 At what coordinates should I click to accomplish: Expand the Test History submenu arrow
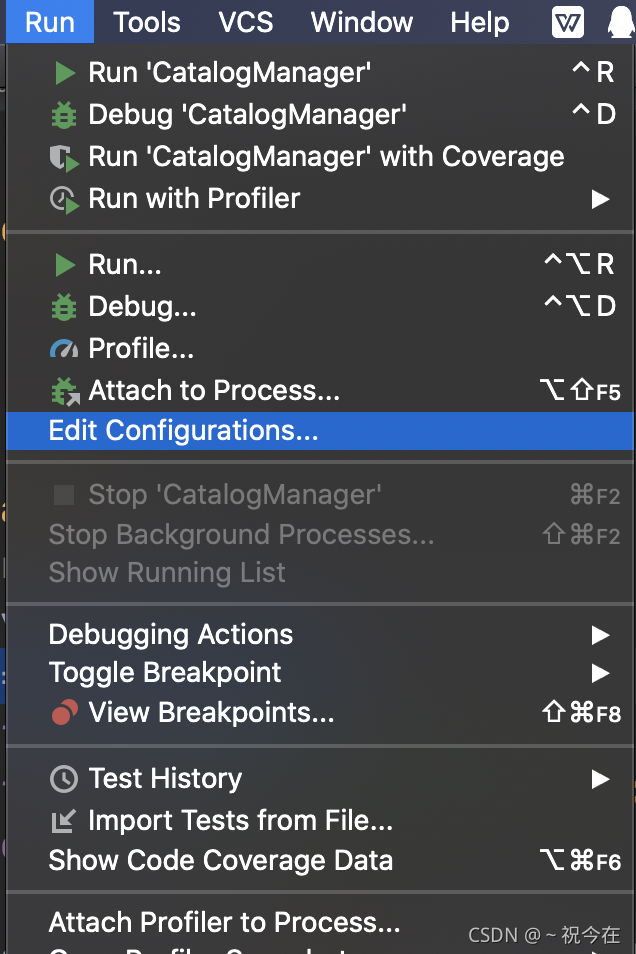(600, 779)
